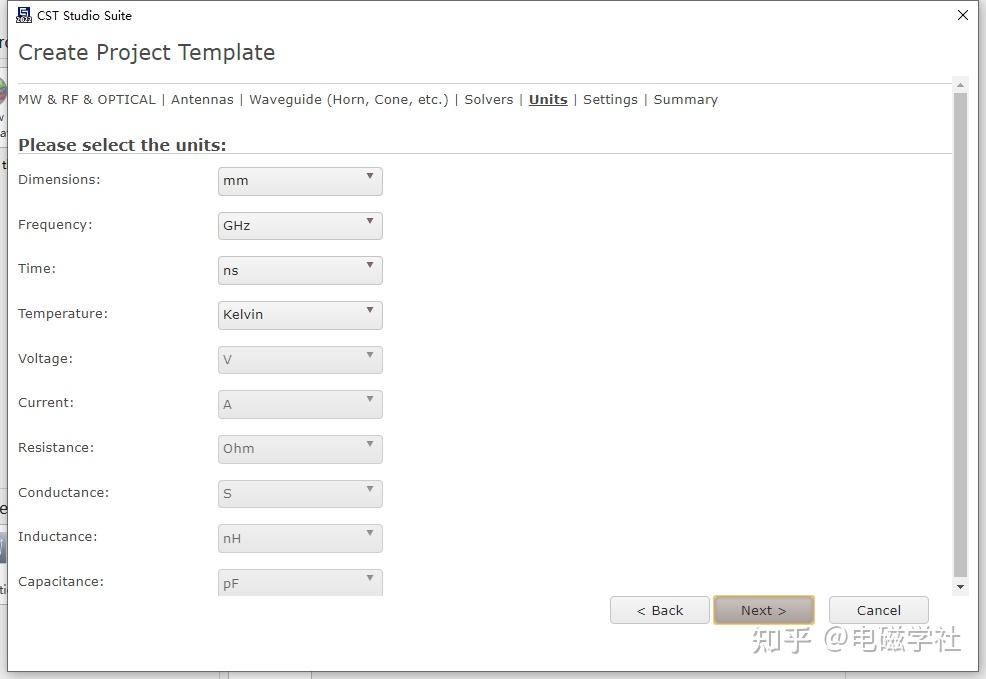
Task: Click the Voltage units combo box
Action: pos(299,359)
